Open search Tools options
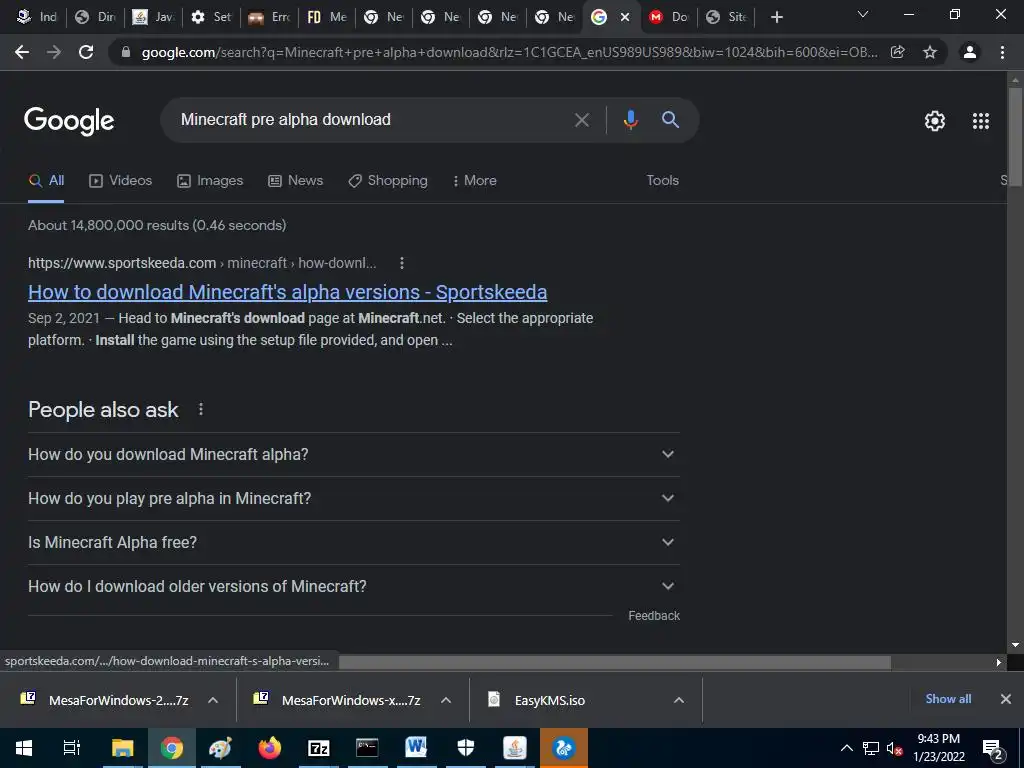This screenshot has height=768, width=1024. (662, 180)
